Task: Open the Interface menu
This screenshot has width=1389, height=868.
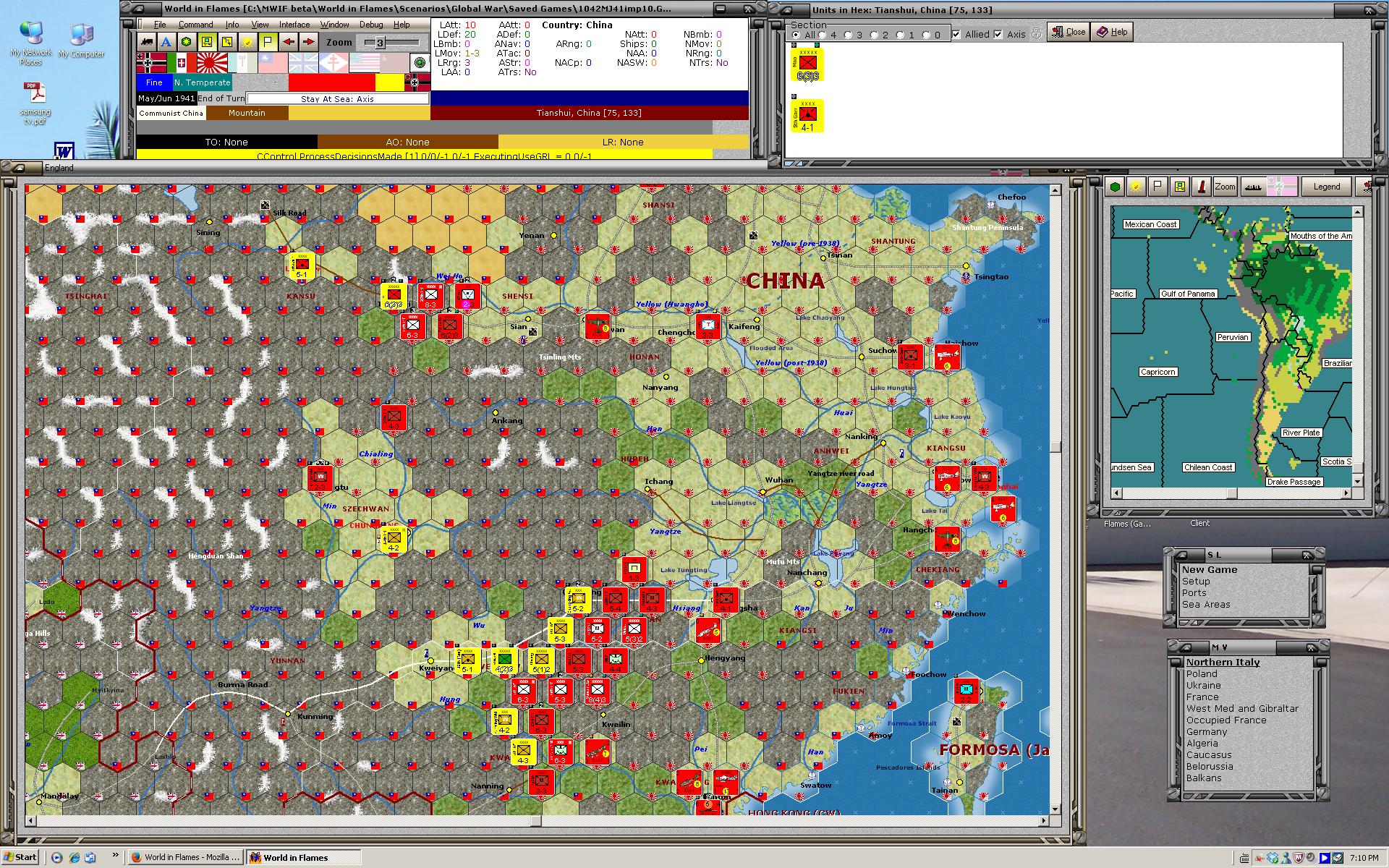Action: [x=294, y=25]
